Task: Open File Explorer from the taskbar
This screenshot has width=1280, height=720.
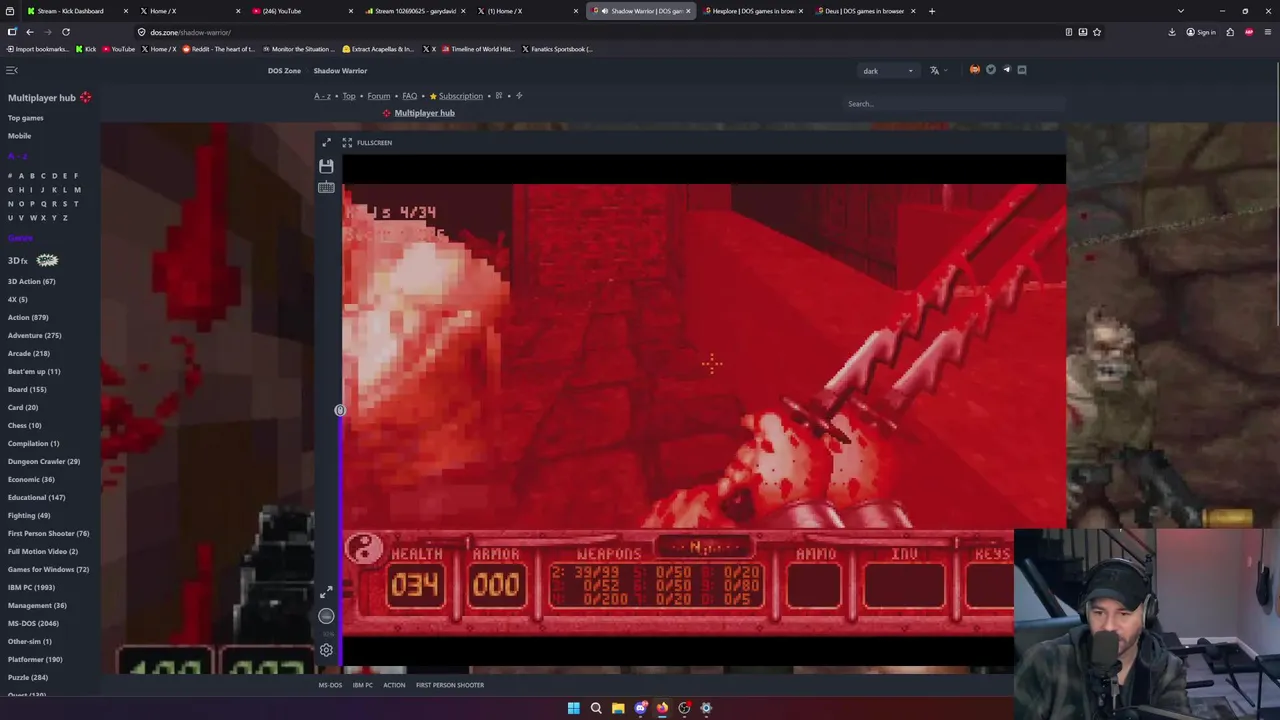Action: 618,708
